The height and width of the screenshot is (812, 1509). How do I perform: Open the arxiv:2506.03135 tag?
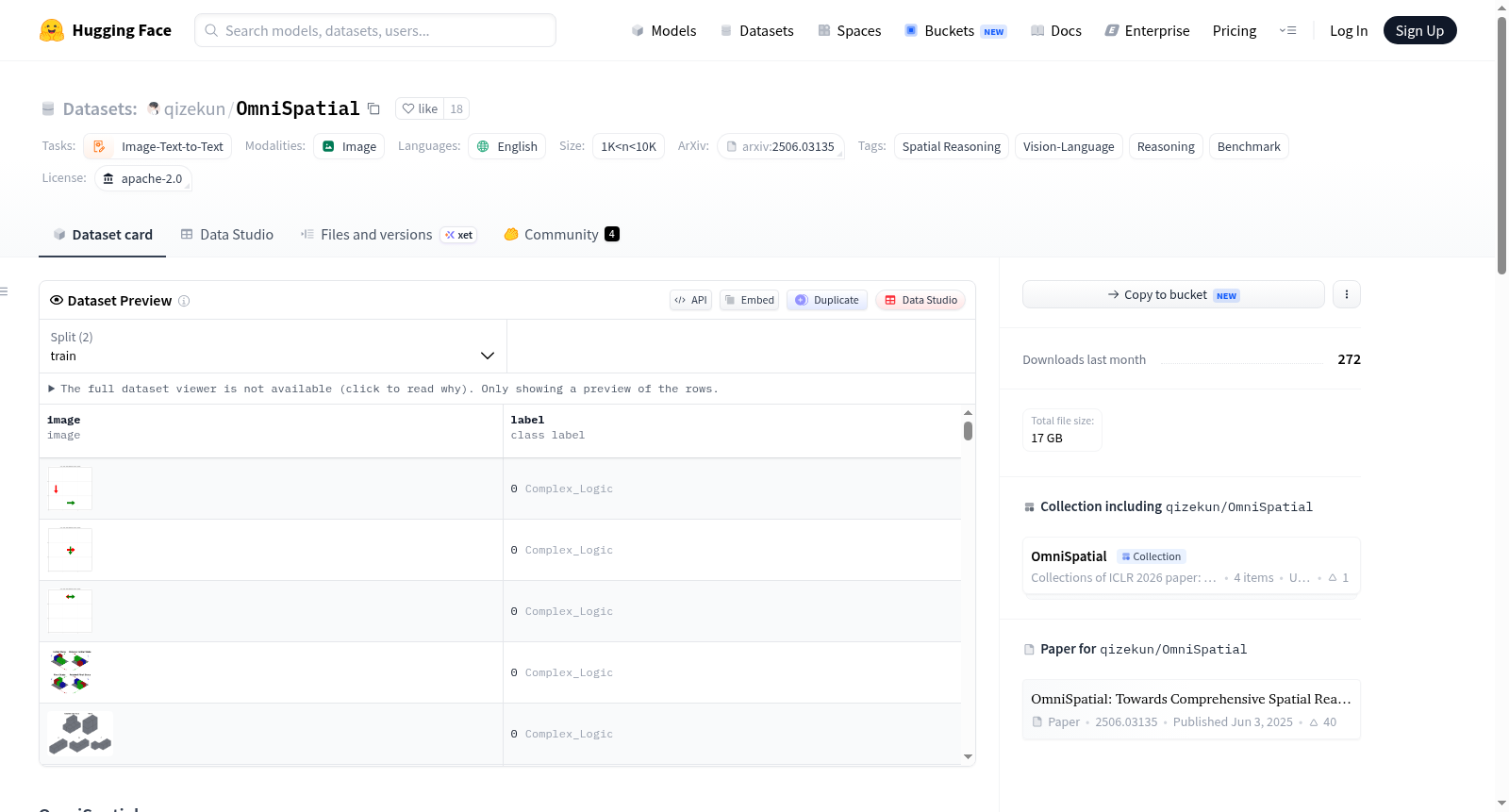coord(780,146)
